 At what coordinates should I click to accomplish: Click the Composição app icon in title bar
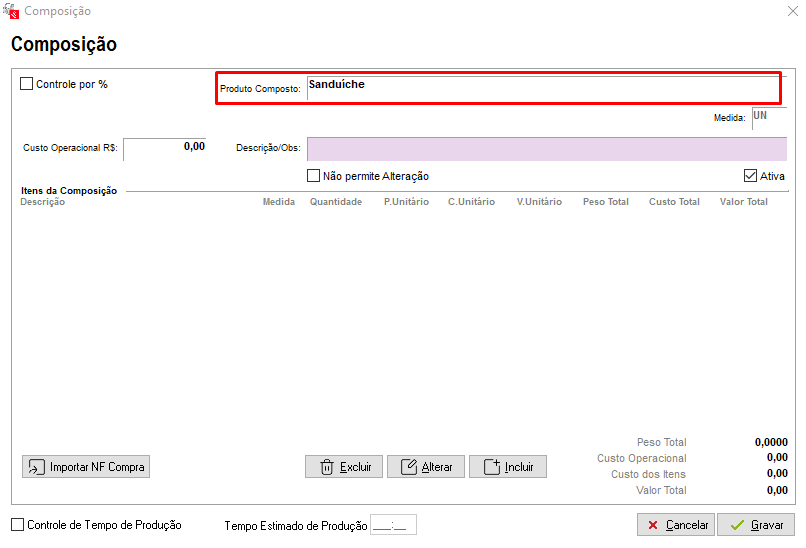click(x=11, y=10)
